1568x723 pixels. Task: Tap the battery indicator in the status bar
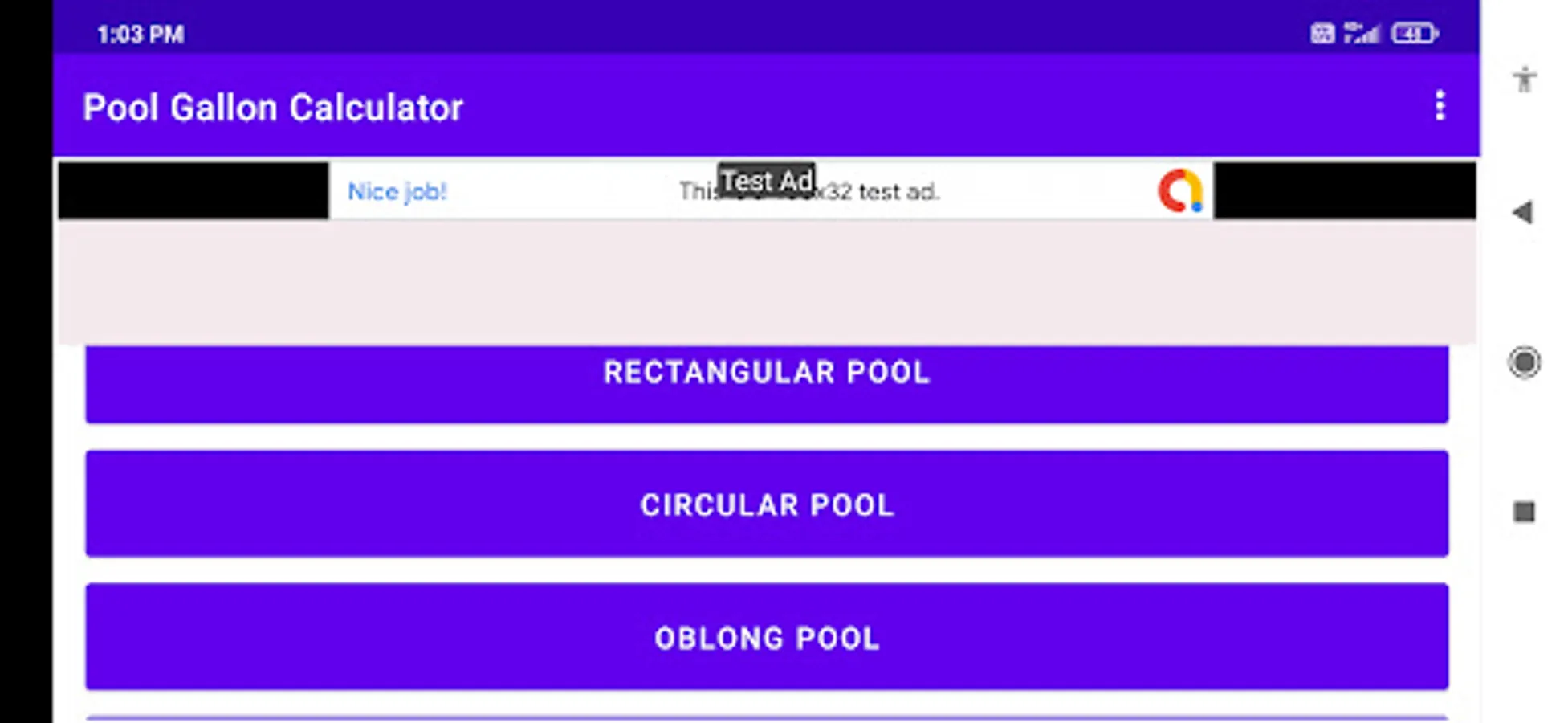(1415, 34)
